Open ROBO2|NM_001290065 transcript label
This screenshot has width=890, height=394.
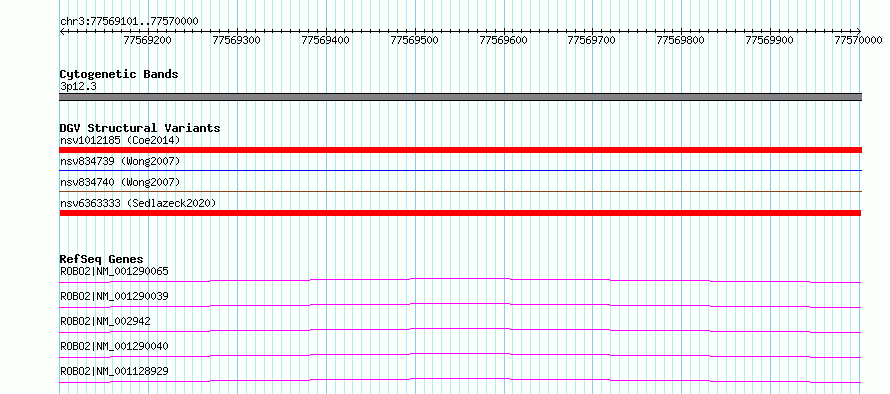[x=114, y=271]
